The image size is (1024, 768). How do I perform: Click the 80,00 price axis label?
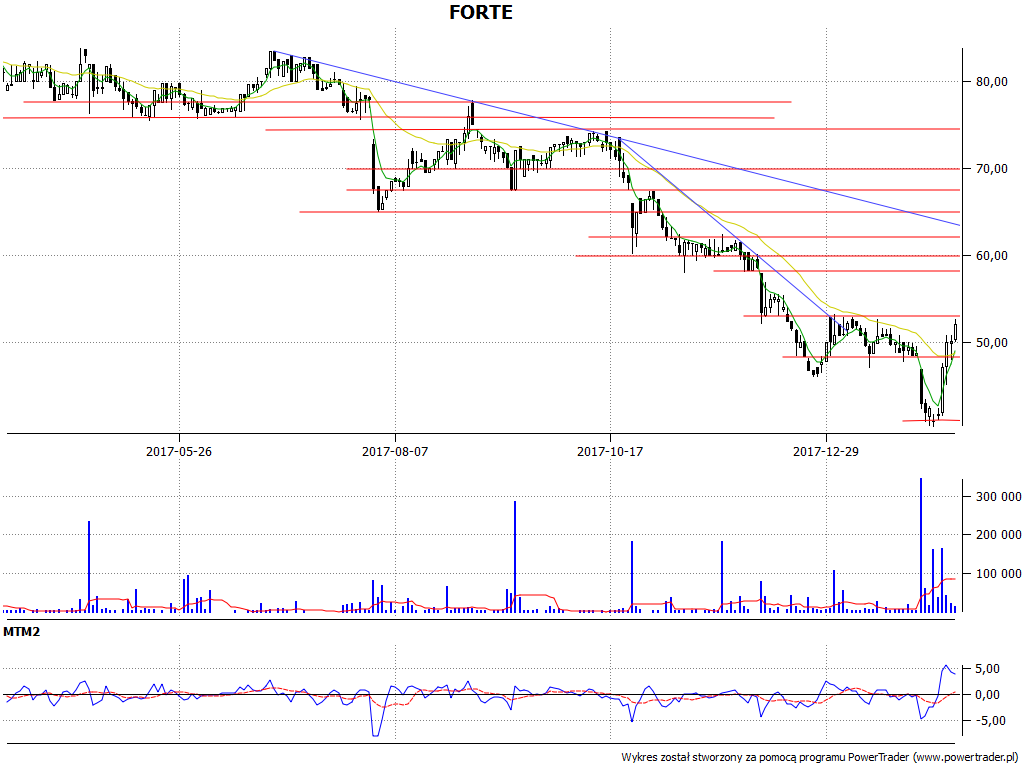991,82
